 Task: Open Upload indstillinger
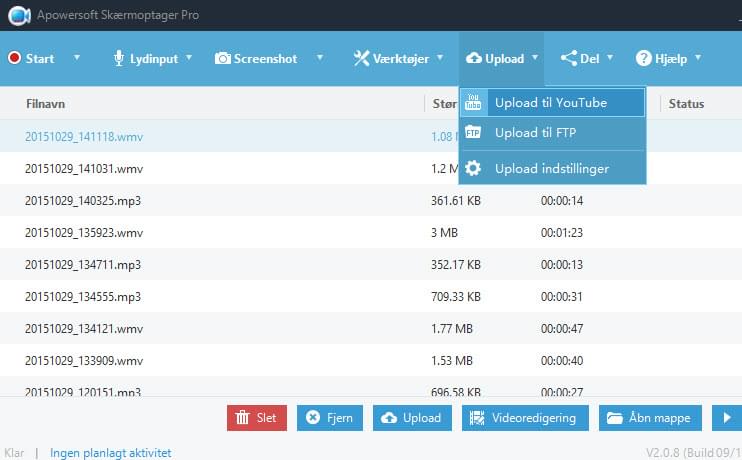pyautogui.click(x=552, y=168)
